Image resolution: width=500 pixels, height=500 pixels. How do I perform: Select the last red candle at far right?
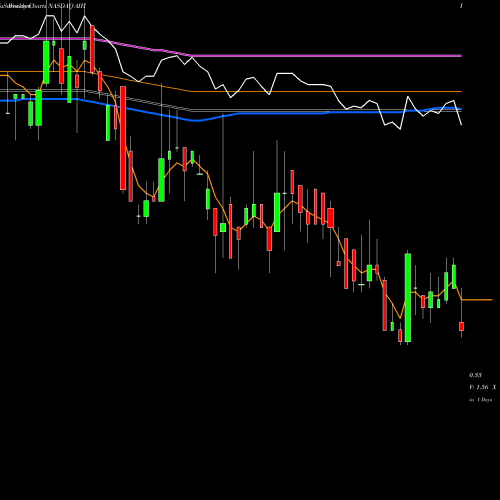tap(461, 326)
